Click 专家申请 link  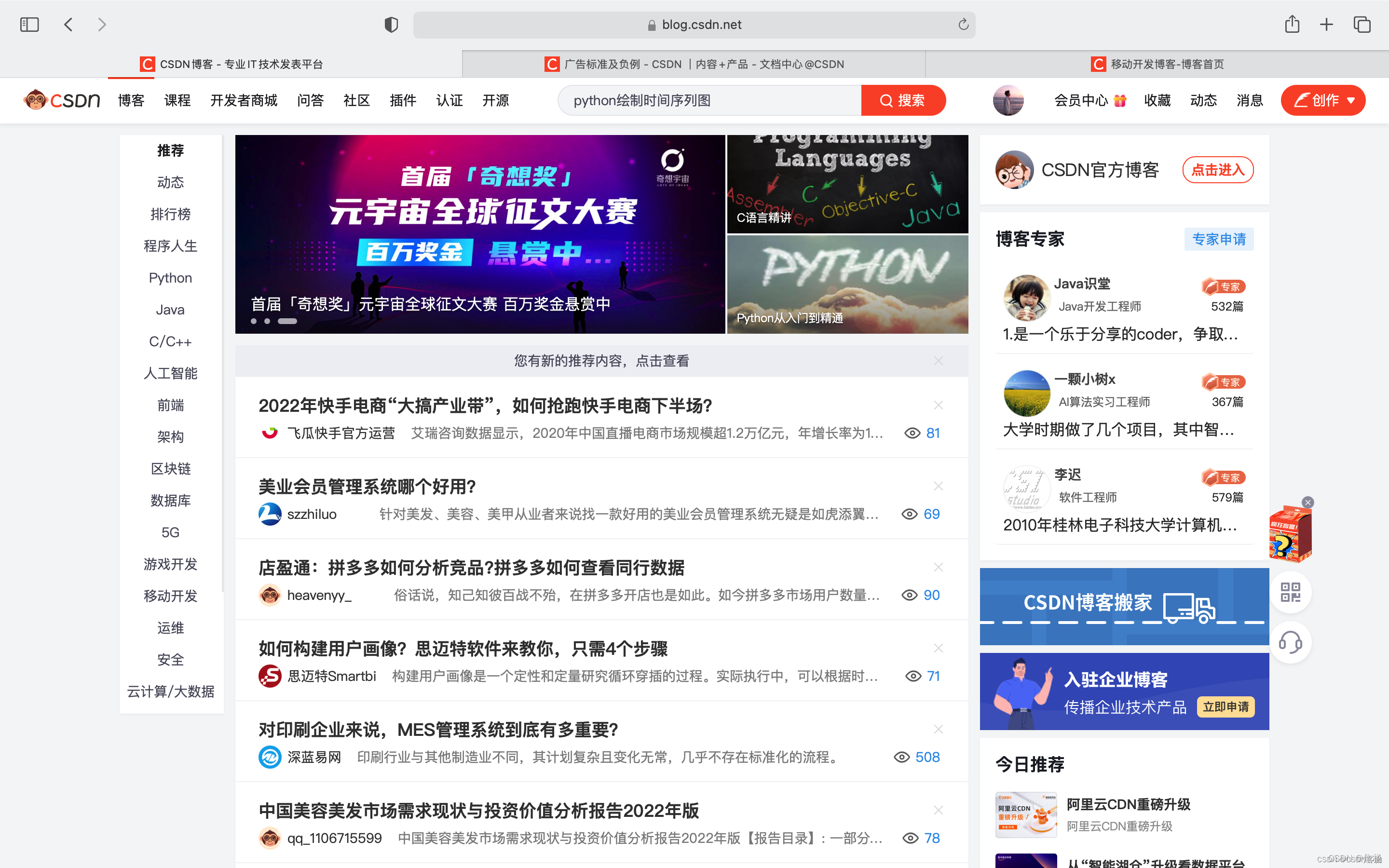coord(1219,239)
